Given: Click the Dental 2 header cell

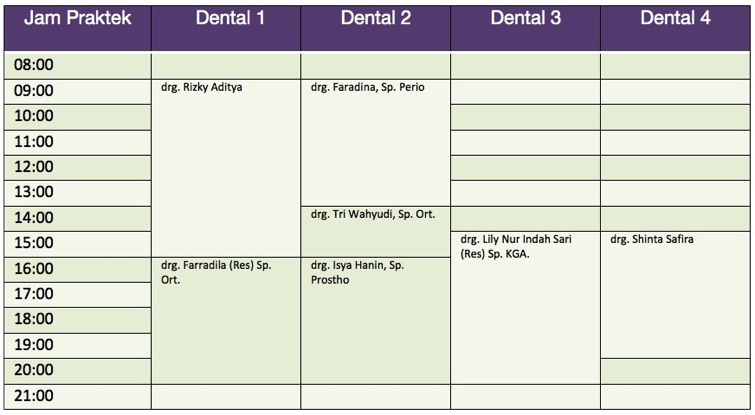Looking at the screenshot, I should pos(375,19).
